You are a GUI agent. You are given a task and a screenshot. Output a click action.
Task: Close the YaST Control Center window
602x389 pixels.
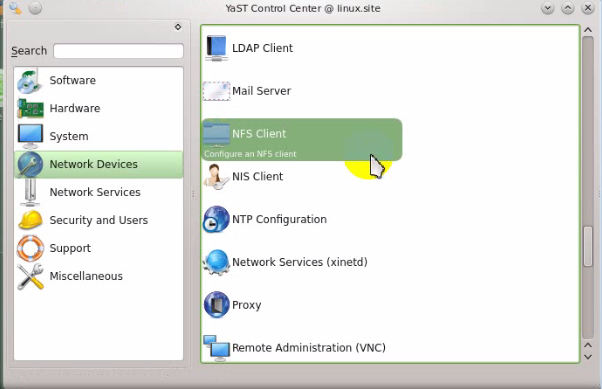point(588,8)
